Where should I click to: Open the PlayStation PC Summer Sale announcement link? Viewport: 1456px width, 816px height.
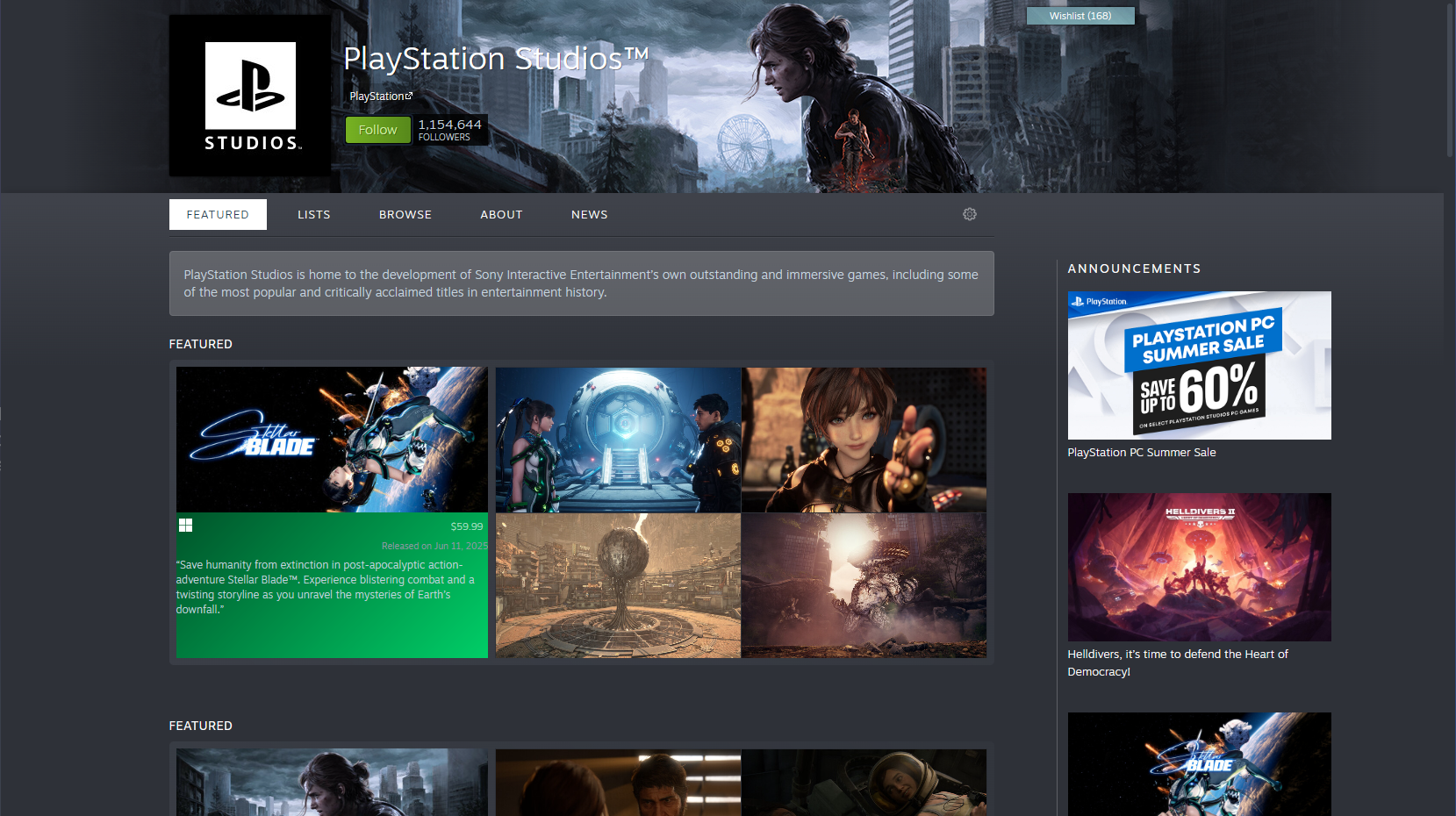(x=1142, y=453)
